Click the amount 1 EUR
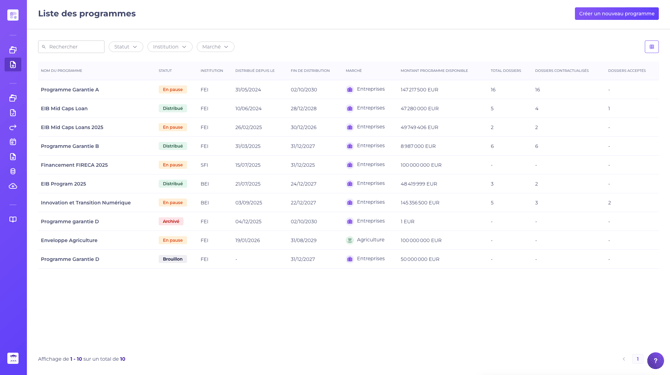 click(407, 221)
